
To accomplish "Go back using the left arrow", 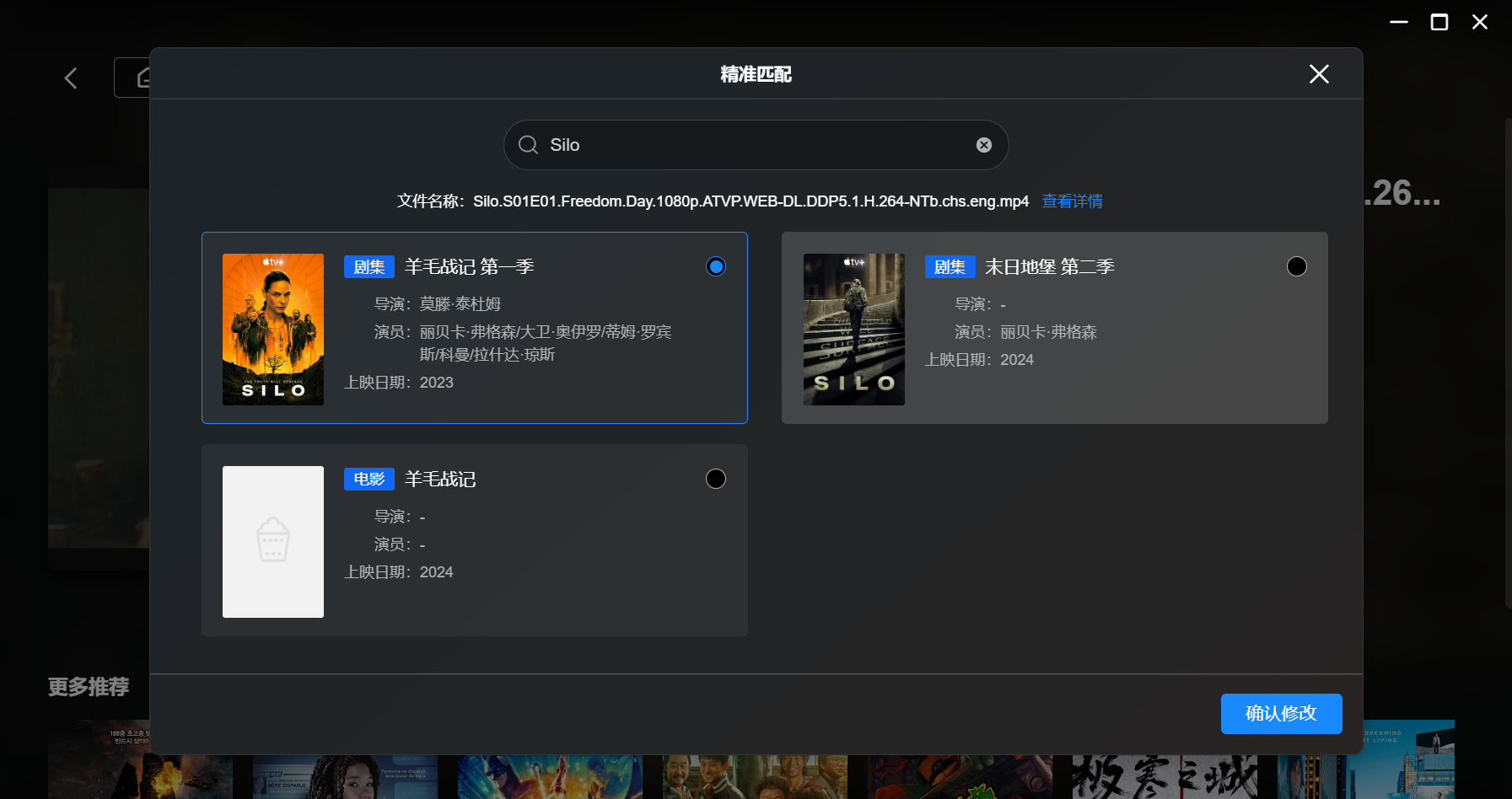I will tap(71, 78).
